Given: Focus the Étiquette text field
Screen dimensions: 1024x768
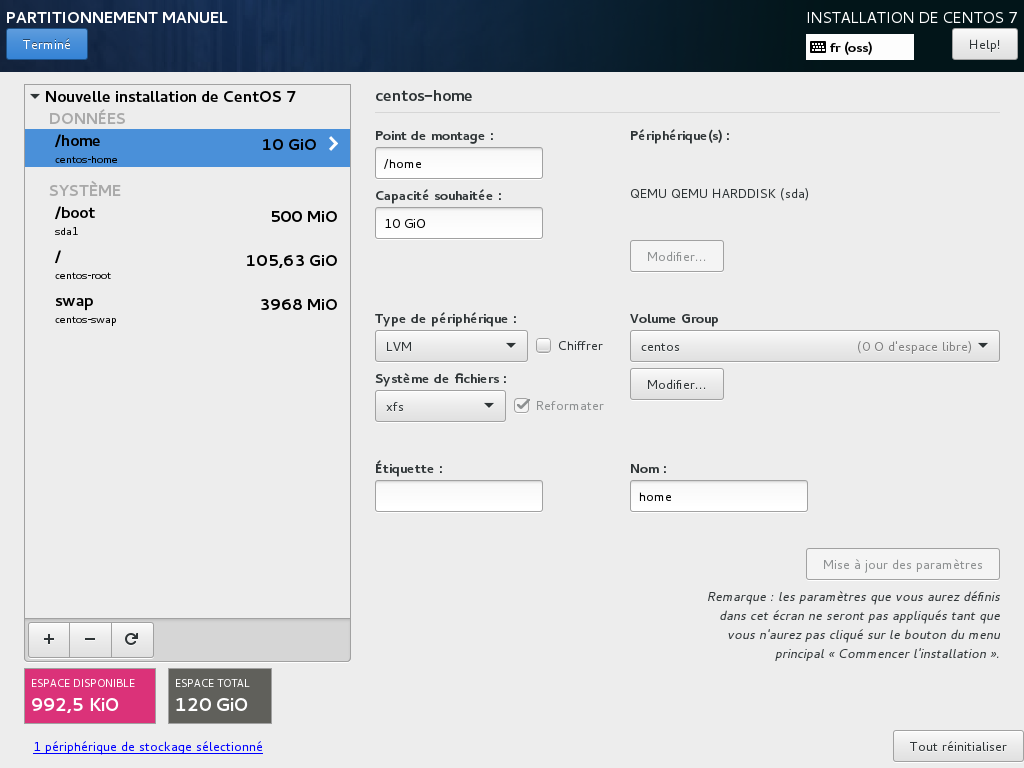Looking at the screenshot, I should coord(458,496).
